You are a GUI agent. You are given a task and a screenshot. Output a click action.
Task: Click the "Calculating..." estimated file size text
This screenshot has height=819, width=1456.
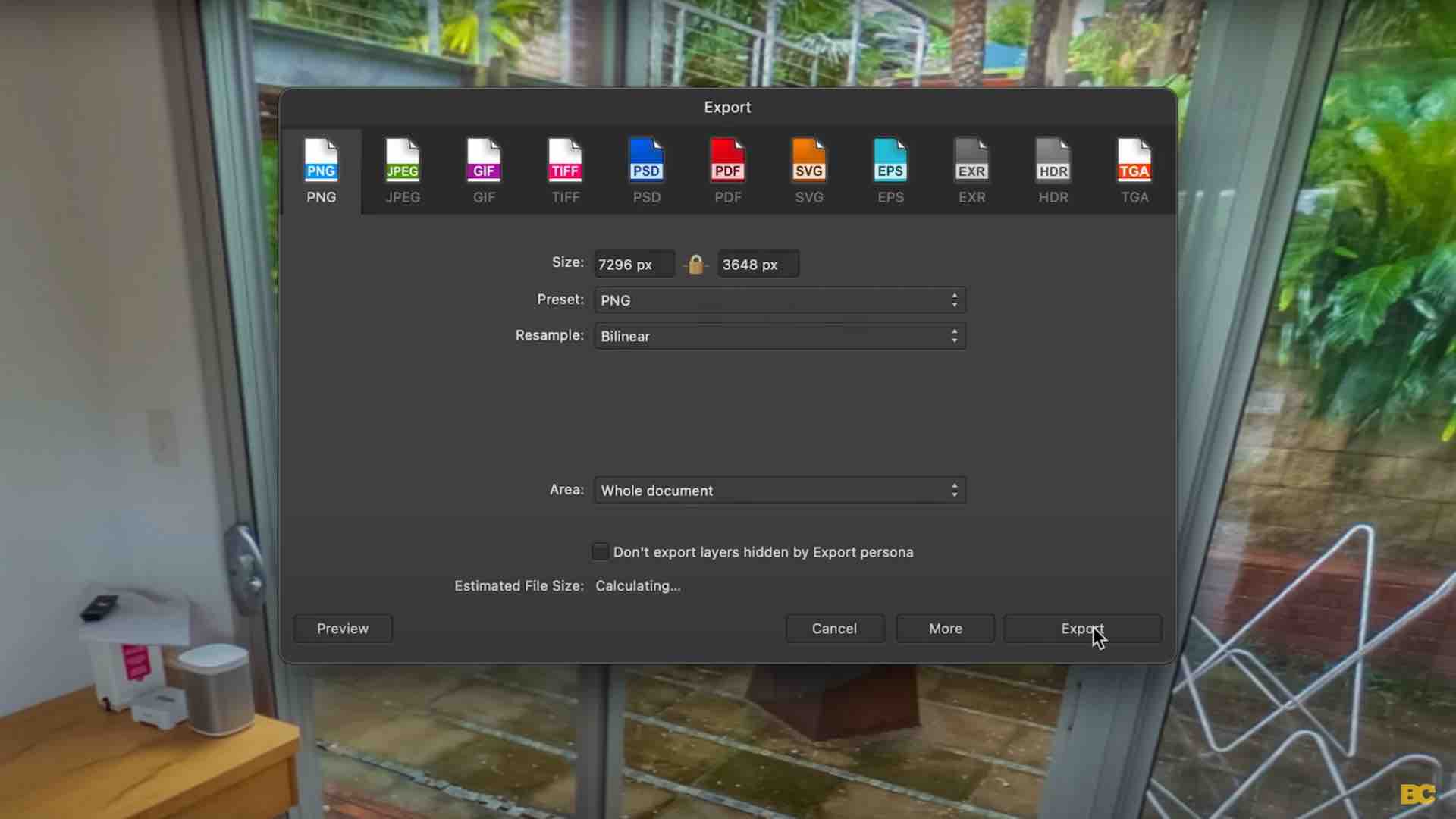[x=638, y=586]
